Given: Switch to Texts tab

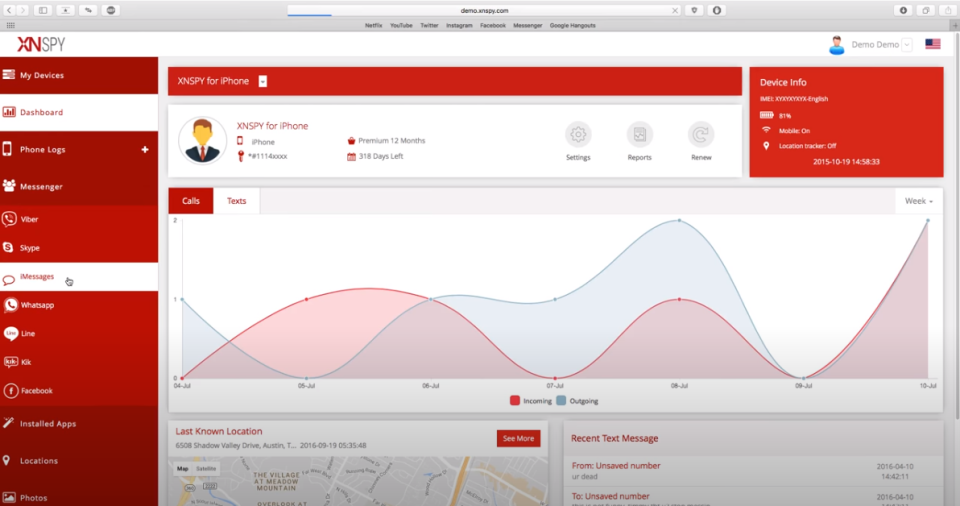Looking at the screenshot, I should [x=236, y=201].
